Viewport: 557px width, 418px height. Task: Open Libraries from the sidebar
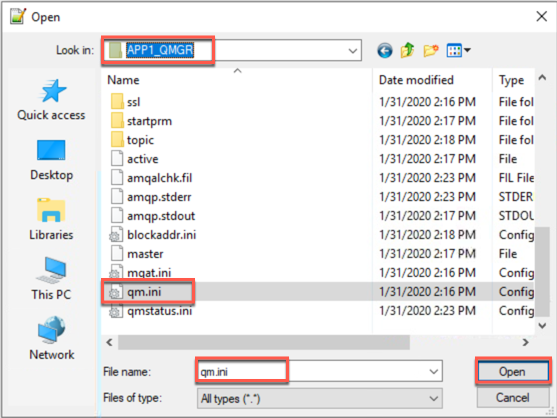pos(52,219)
